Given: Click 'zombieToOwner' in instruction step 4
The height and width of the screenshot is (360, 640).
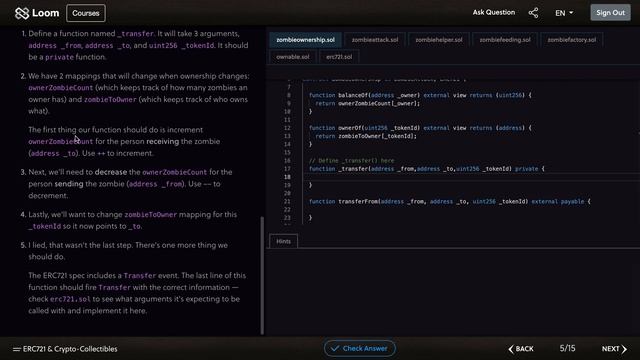Looking at the screenshot, I should click(151, 215).
